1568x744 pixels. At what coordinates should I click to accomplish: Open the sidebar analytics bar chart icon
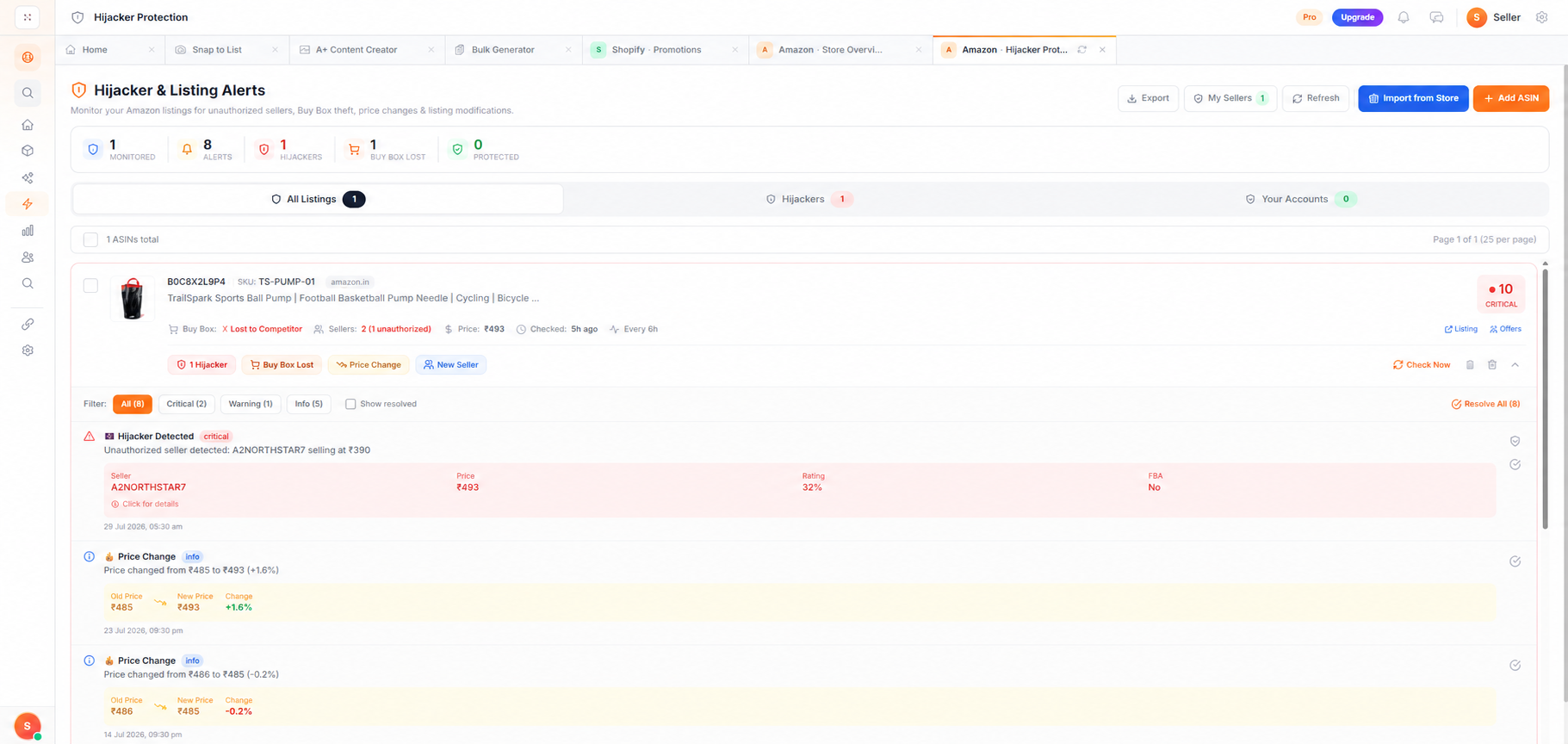point(28,231)
